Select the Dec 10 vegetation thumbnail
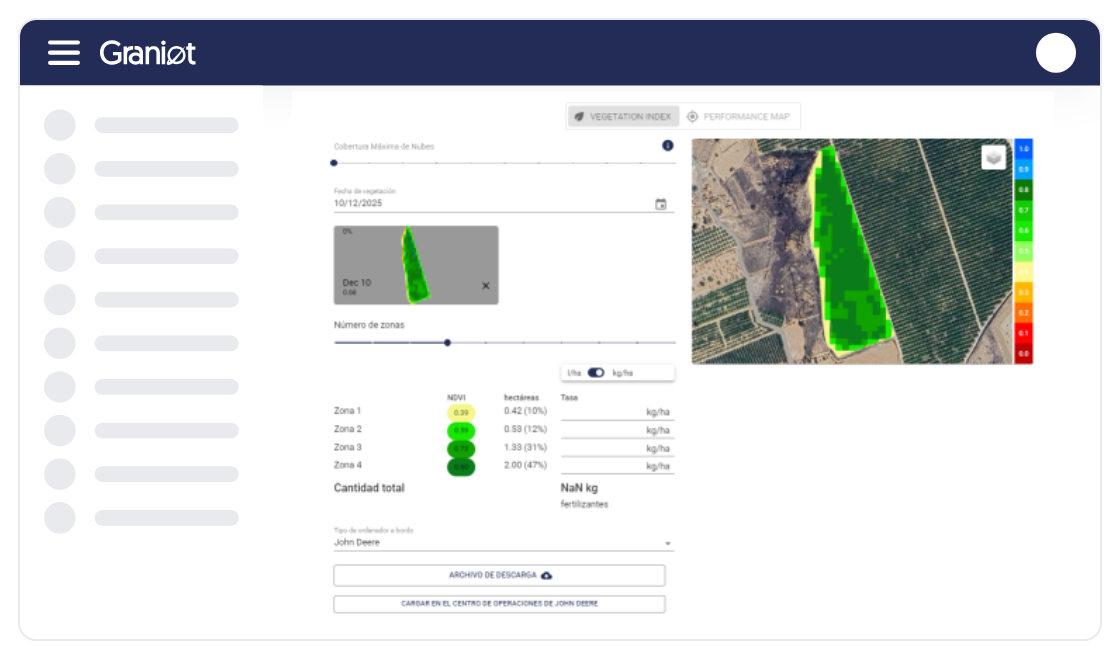Image resolution: width=1120 pixels, height=659 pixels. tap(415, 265)
